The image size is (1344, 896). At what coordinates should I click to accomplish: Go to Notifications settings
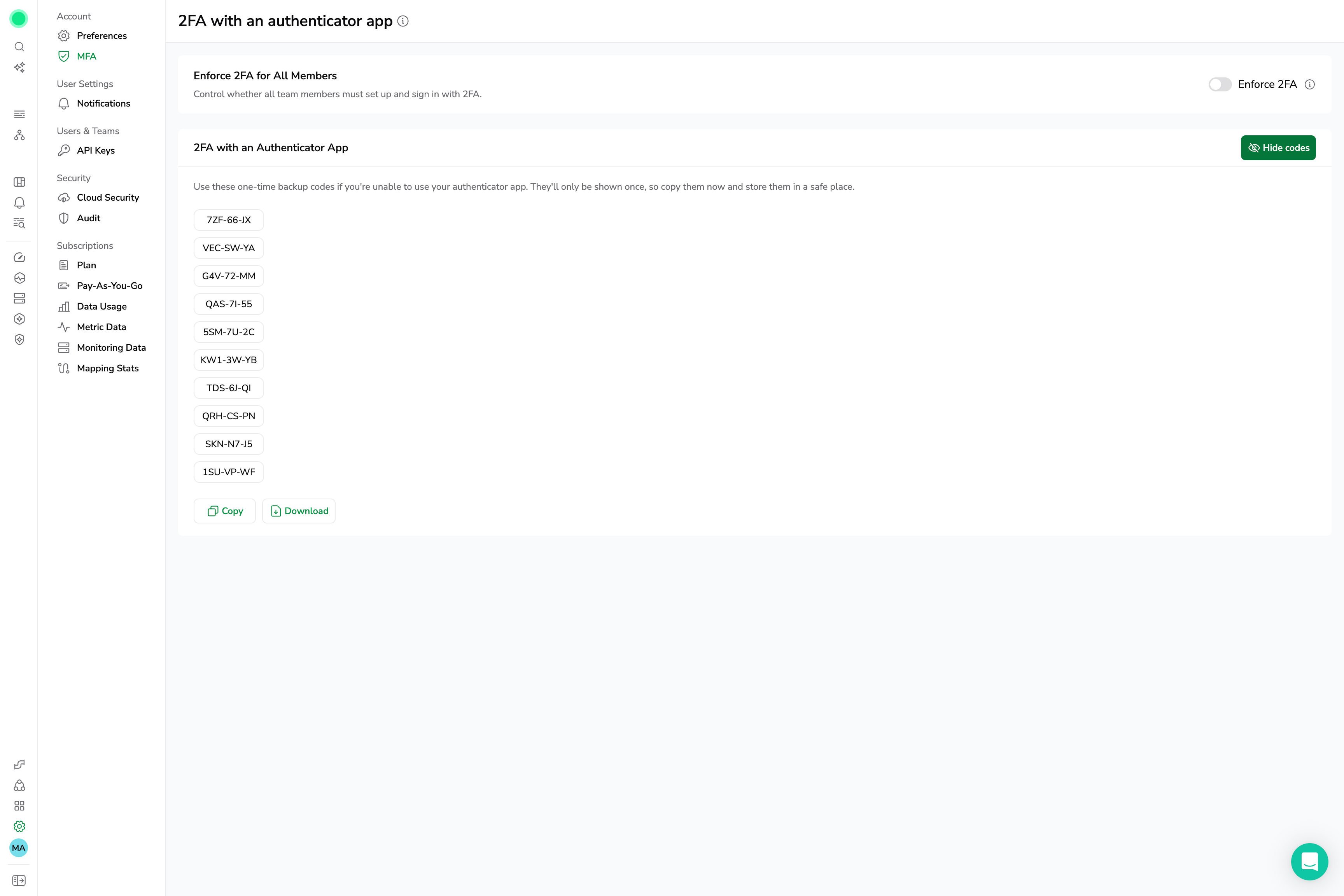click(x=103, y=103)
